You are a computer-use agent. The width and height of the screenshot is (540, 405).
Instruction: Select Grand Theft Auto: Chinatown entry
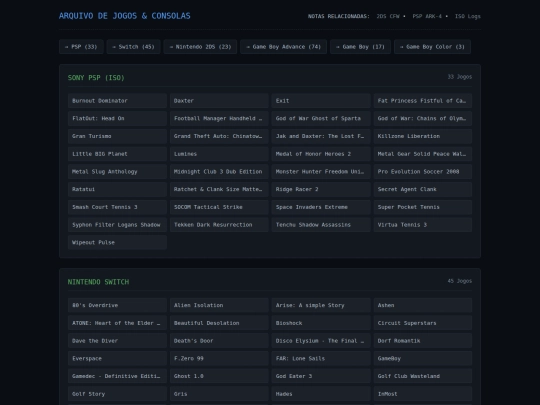[x=219, y=136]
